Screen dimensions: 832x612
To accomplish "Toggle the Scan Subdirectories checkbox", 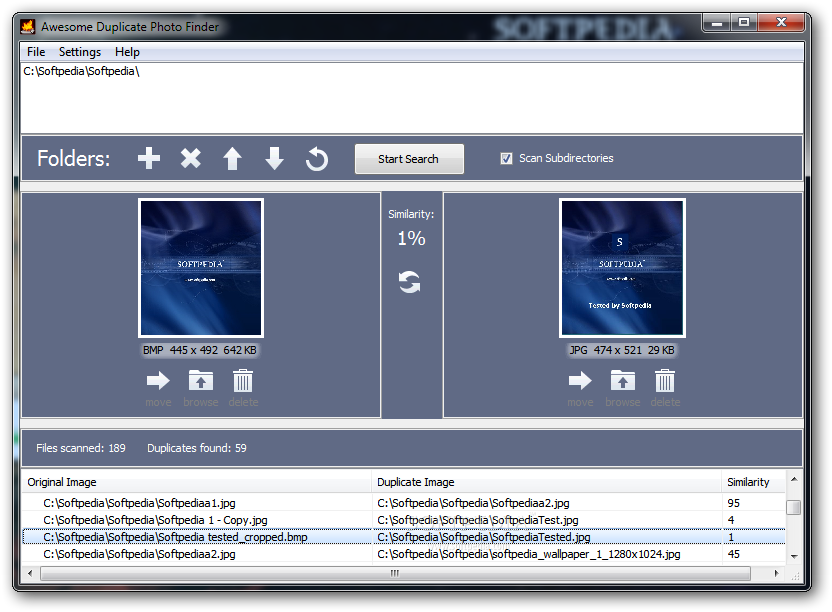I will point(506,158).
